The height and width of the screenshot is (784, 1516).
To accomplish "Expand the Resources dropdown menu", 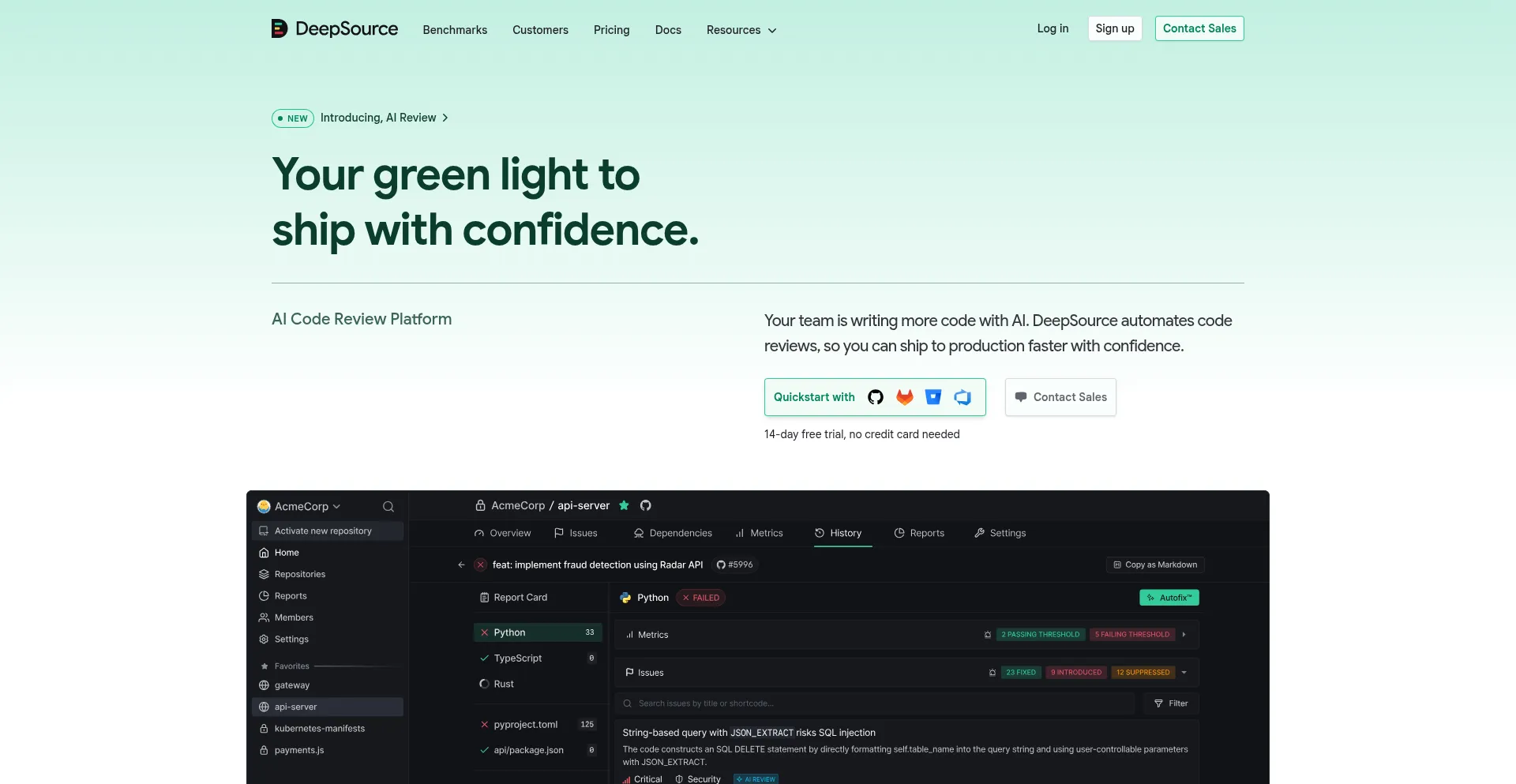I will pos(741,30).
